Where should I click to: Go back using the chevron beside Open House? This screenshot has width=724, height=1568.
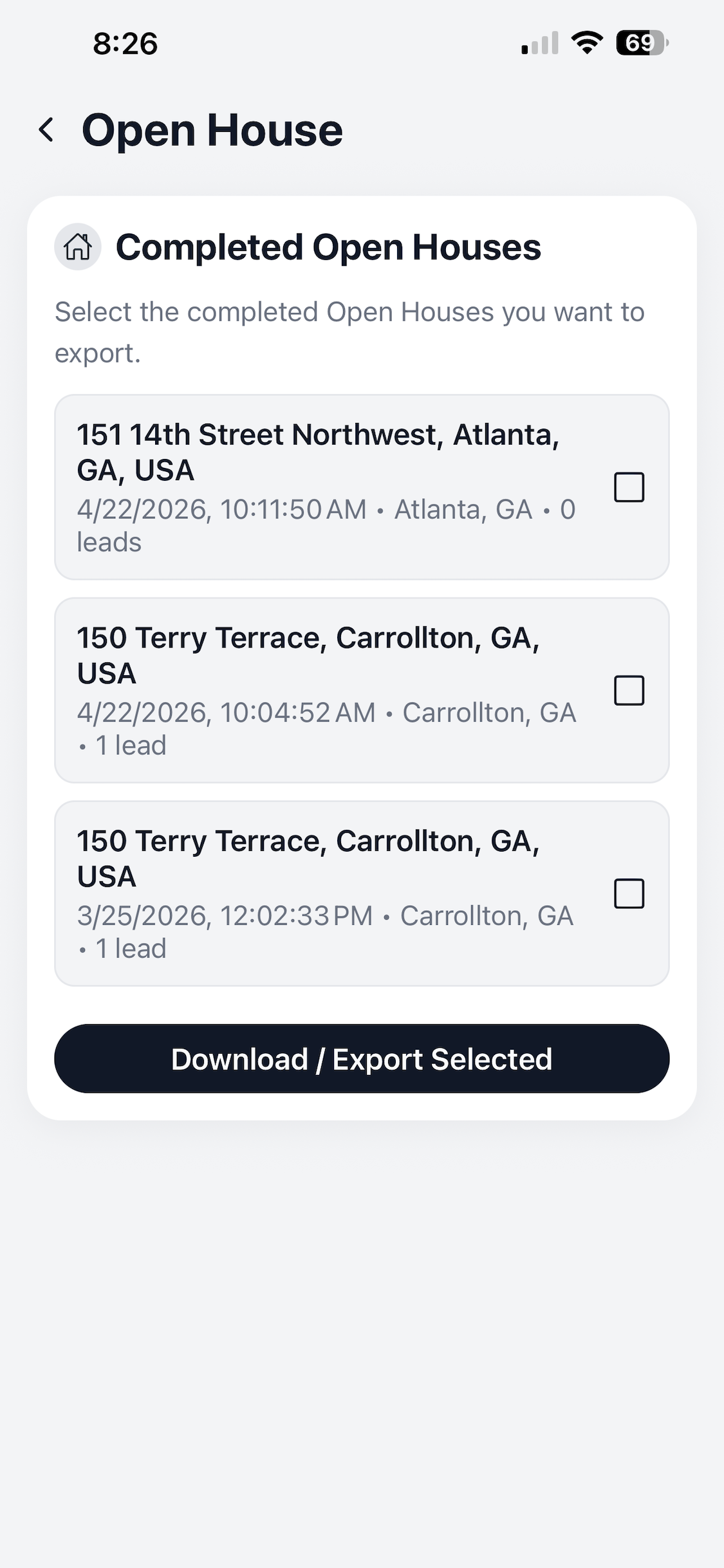pyautogui.click(x=46, y=130)
